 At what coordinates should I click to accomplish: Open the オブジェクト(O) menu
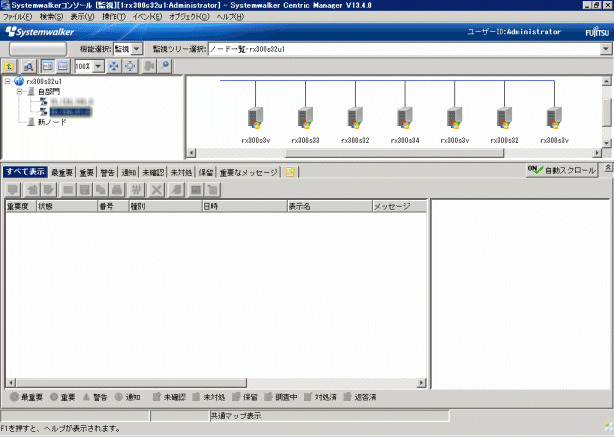[189, 17]
